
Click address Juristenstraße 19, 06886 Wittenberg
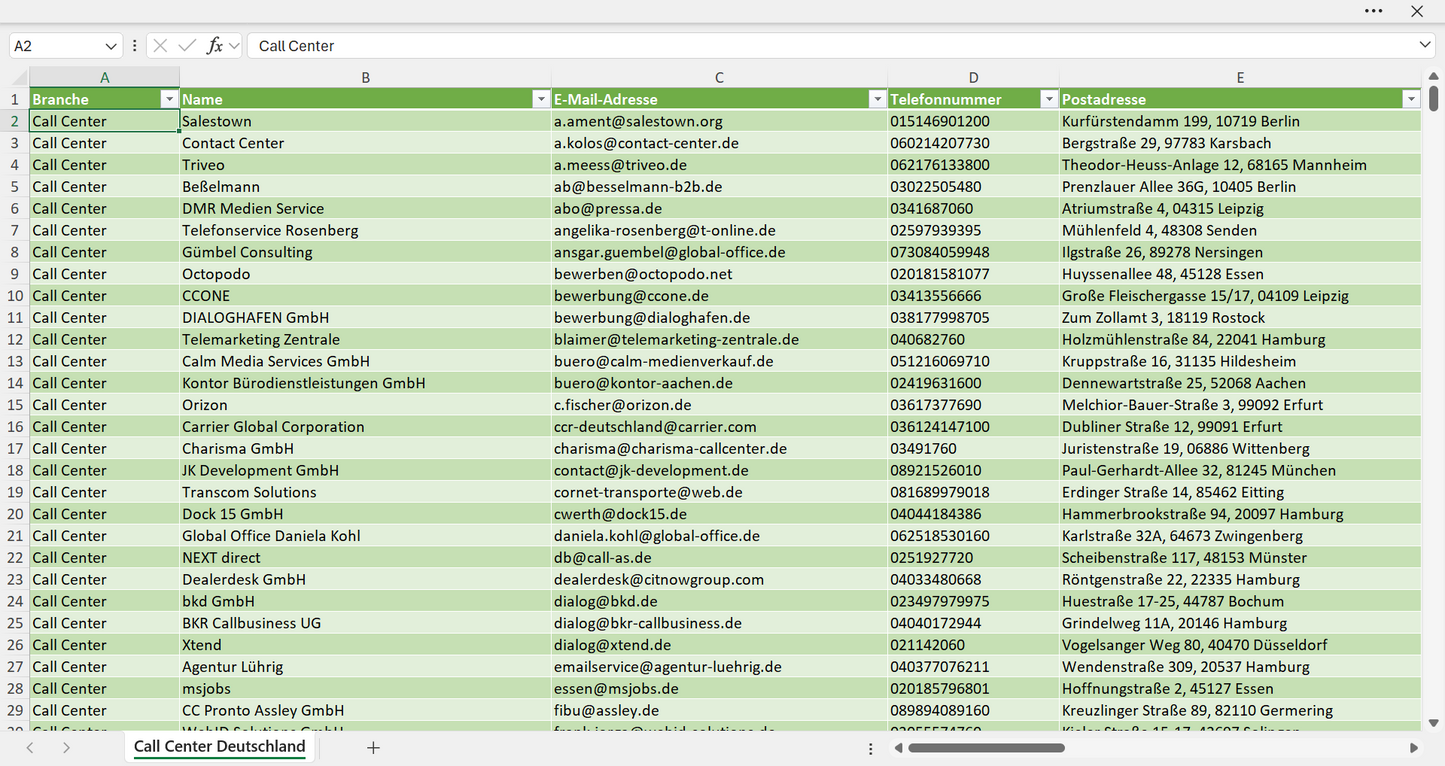1240,449
